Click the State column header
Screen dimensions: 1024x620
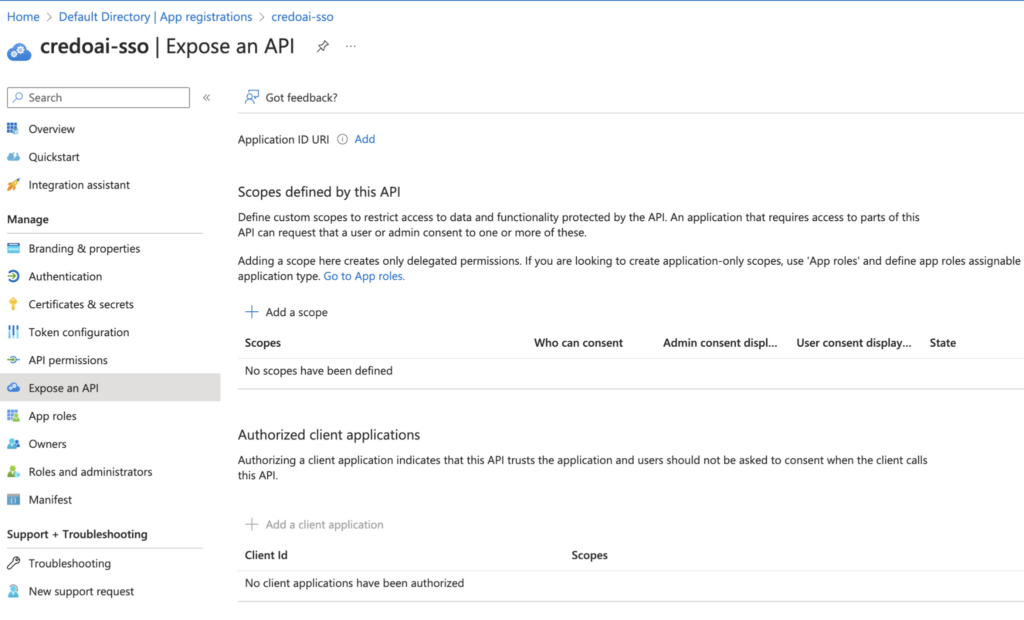click(x=942, y=342)
